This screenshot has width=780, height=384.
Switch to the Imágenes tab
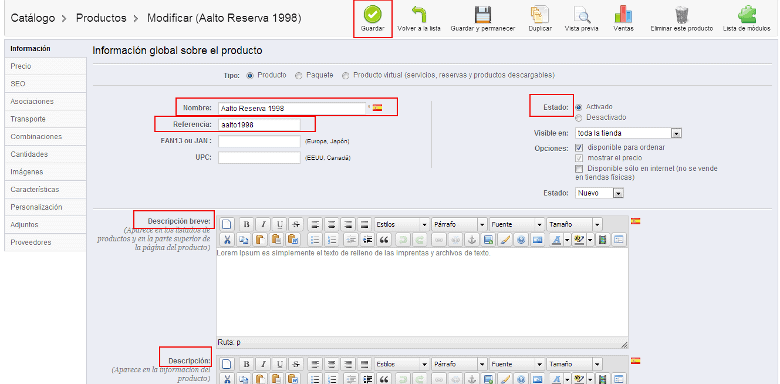click(x=45, y=172)
